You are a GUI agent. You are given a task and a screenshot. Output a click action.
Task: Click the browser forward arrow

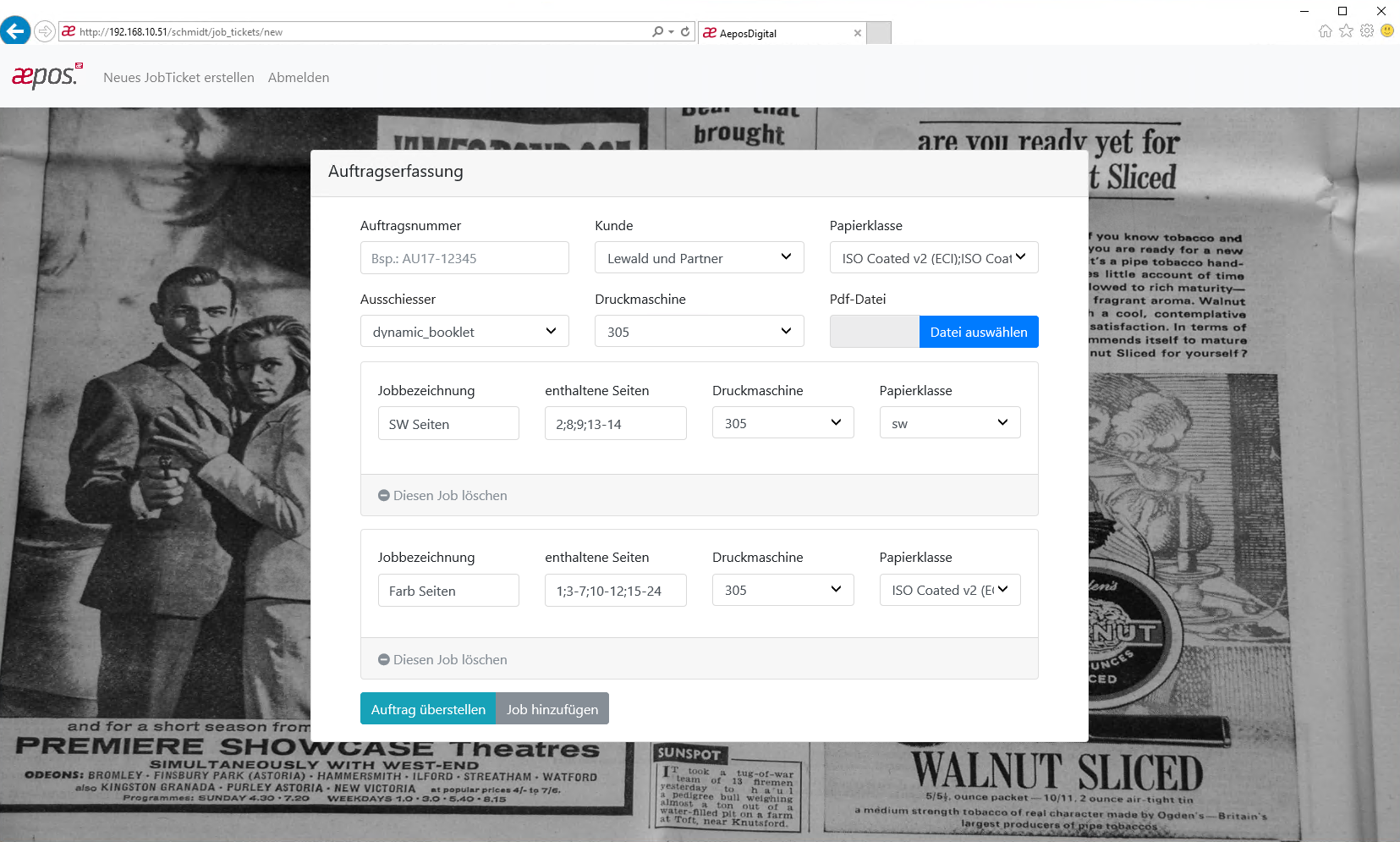(x=45, y=31)
